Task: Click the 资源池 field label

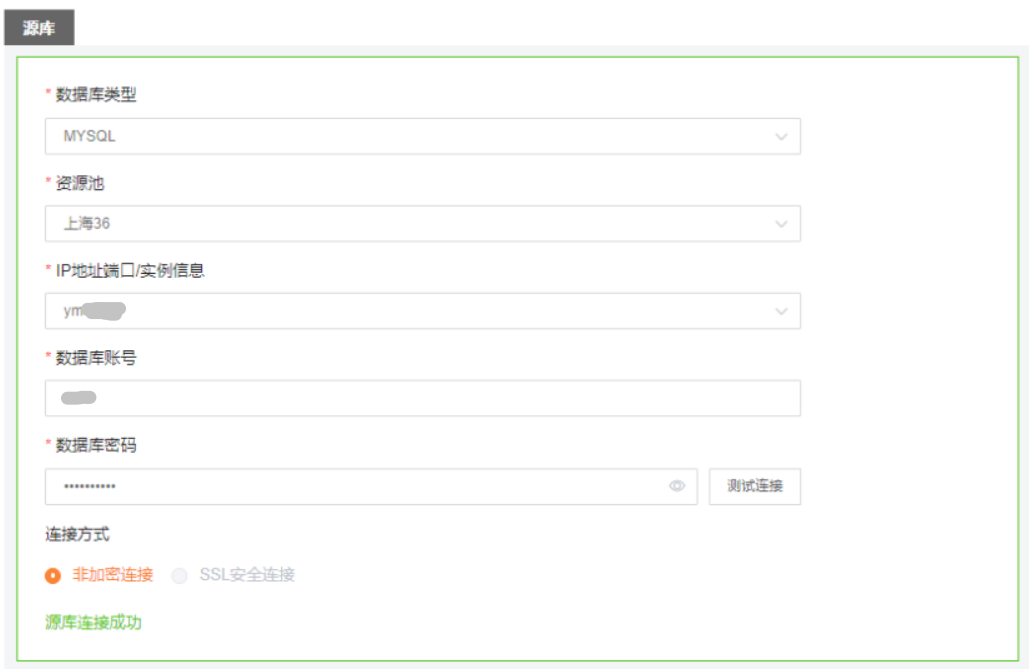Action: click(81, 183)
